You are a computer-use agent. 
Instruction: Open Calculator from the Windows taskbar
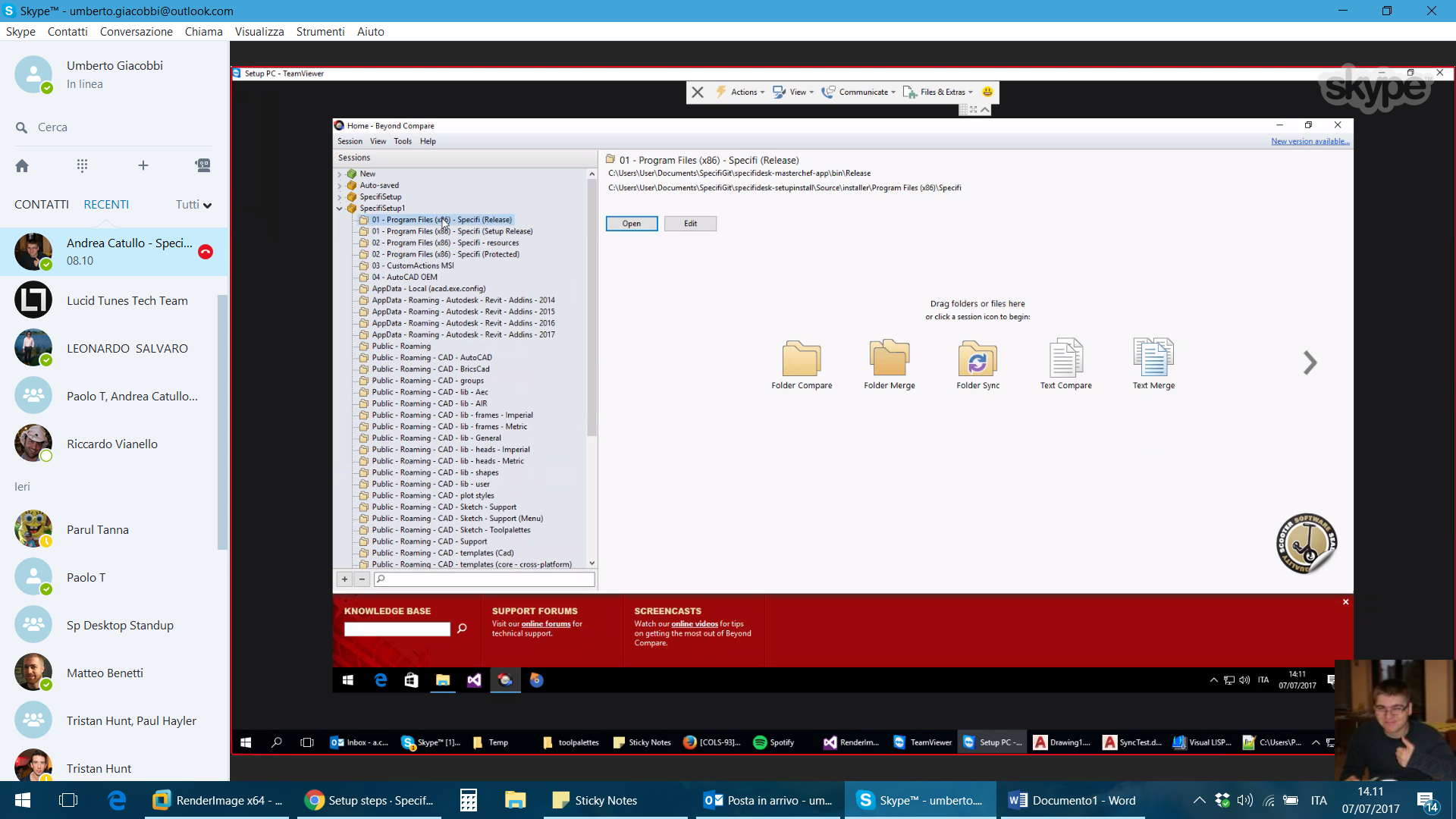pos(469,800)
